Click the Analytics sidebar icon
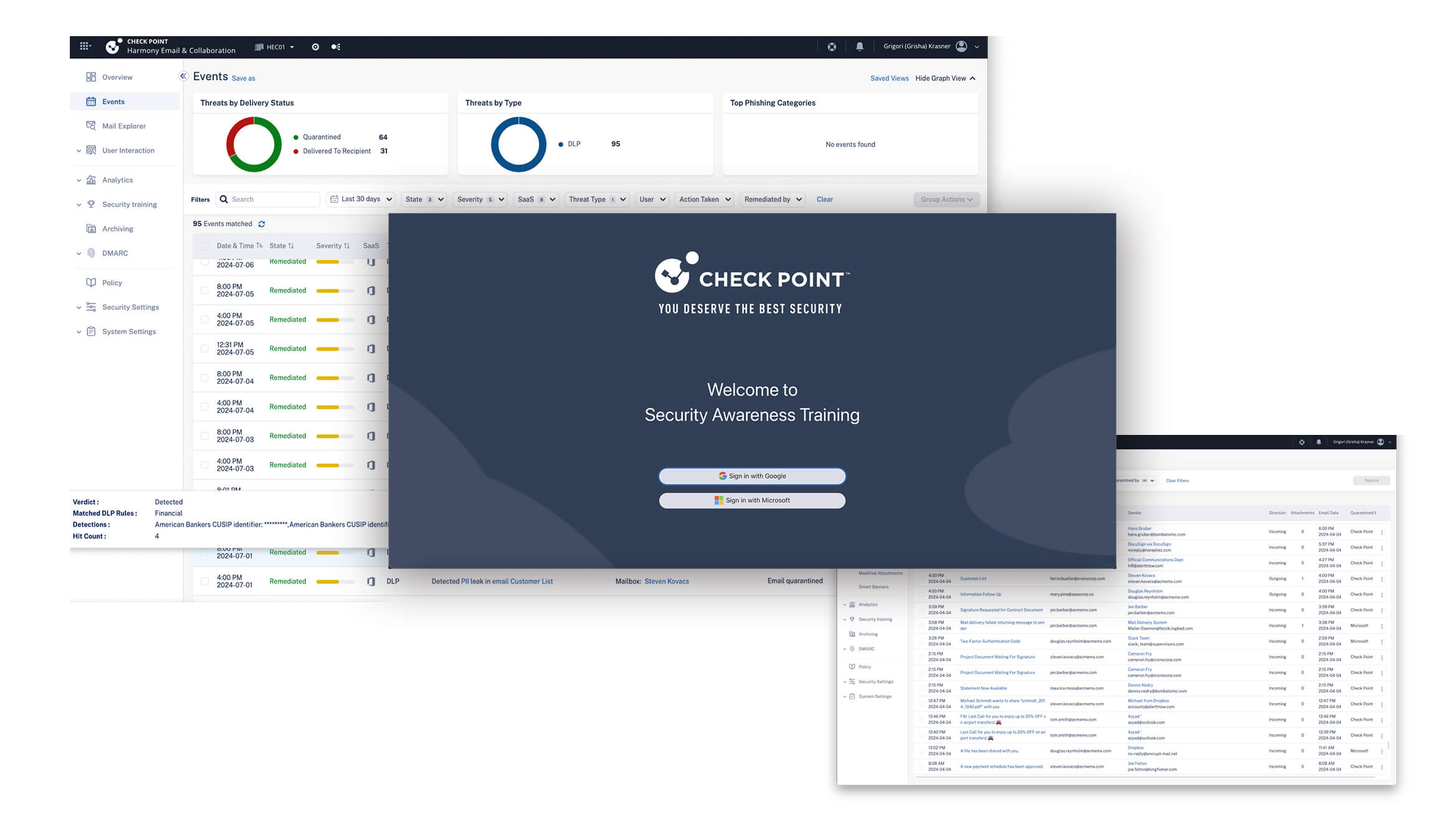The width and height of the screenshot is (1450, 840). [92, 179]
